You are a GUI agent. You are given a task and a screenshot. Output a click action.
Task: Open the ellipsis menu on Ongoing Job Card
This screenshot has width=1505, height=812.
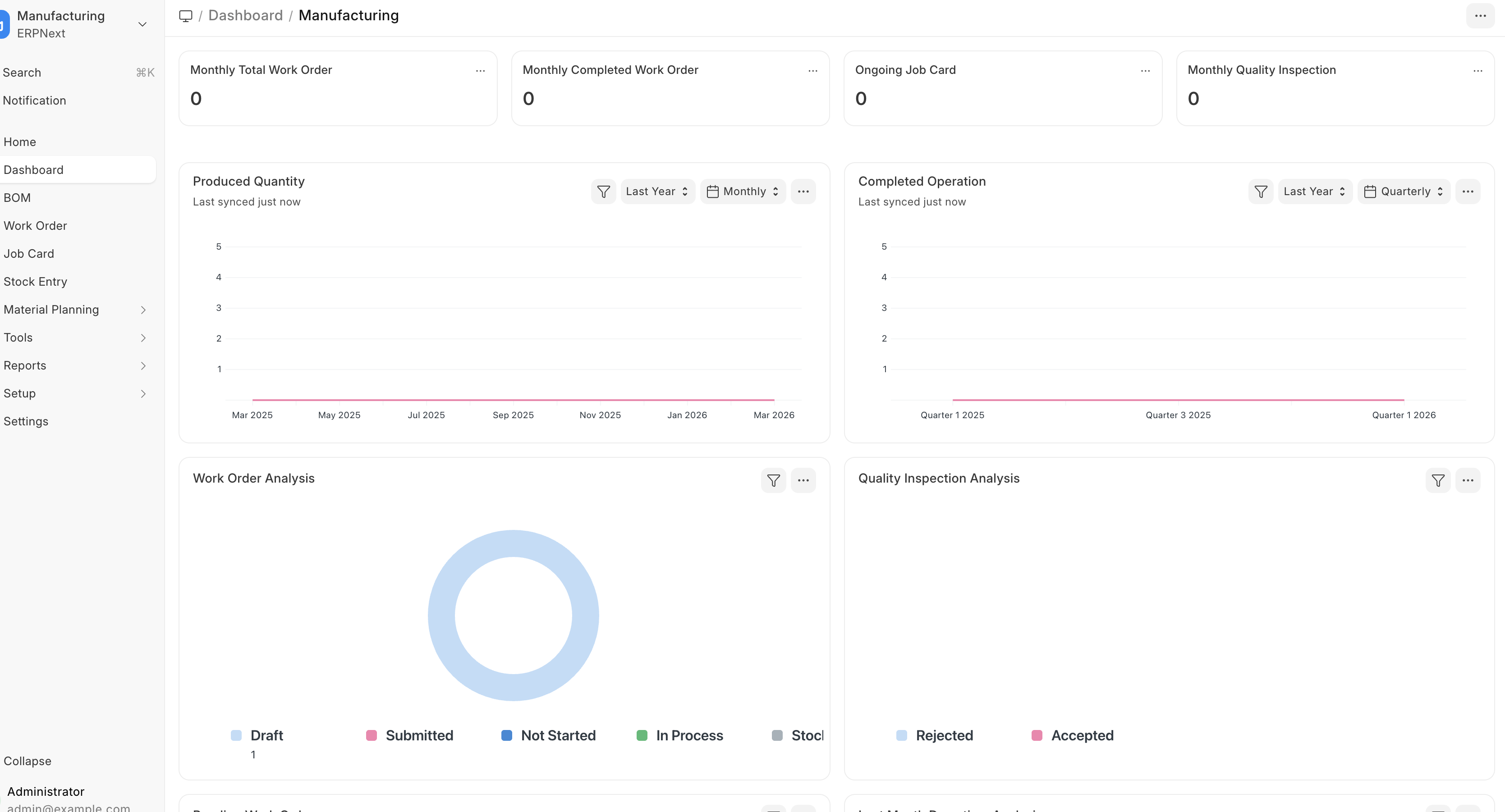pyautogui.click(x=1145, y=71)
